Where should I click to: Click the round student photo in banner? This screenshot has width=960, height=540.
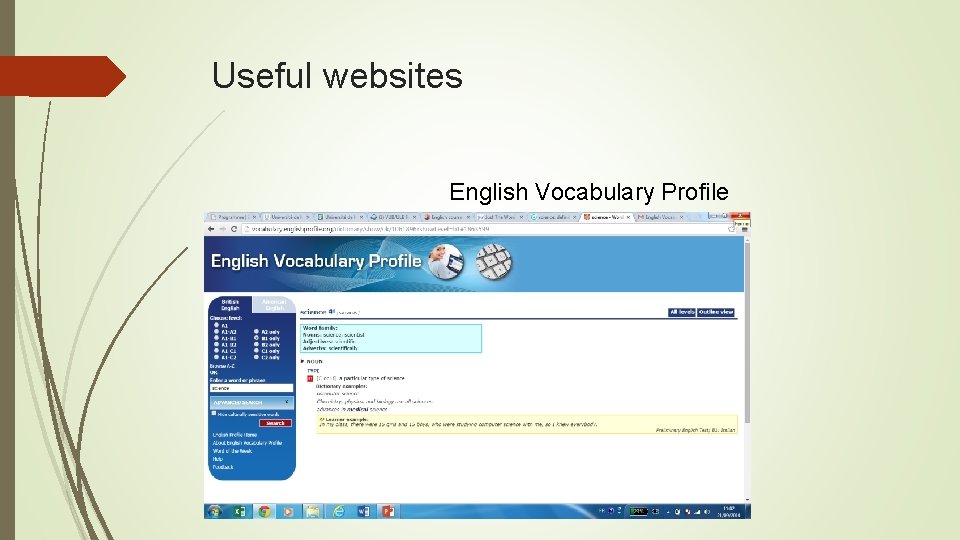pos(446,261)
